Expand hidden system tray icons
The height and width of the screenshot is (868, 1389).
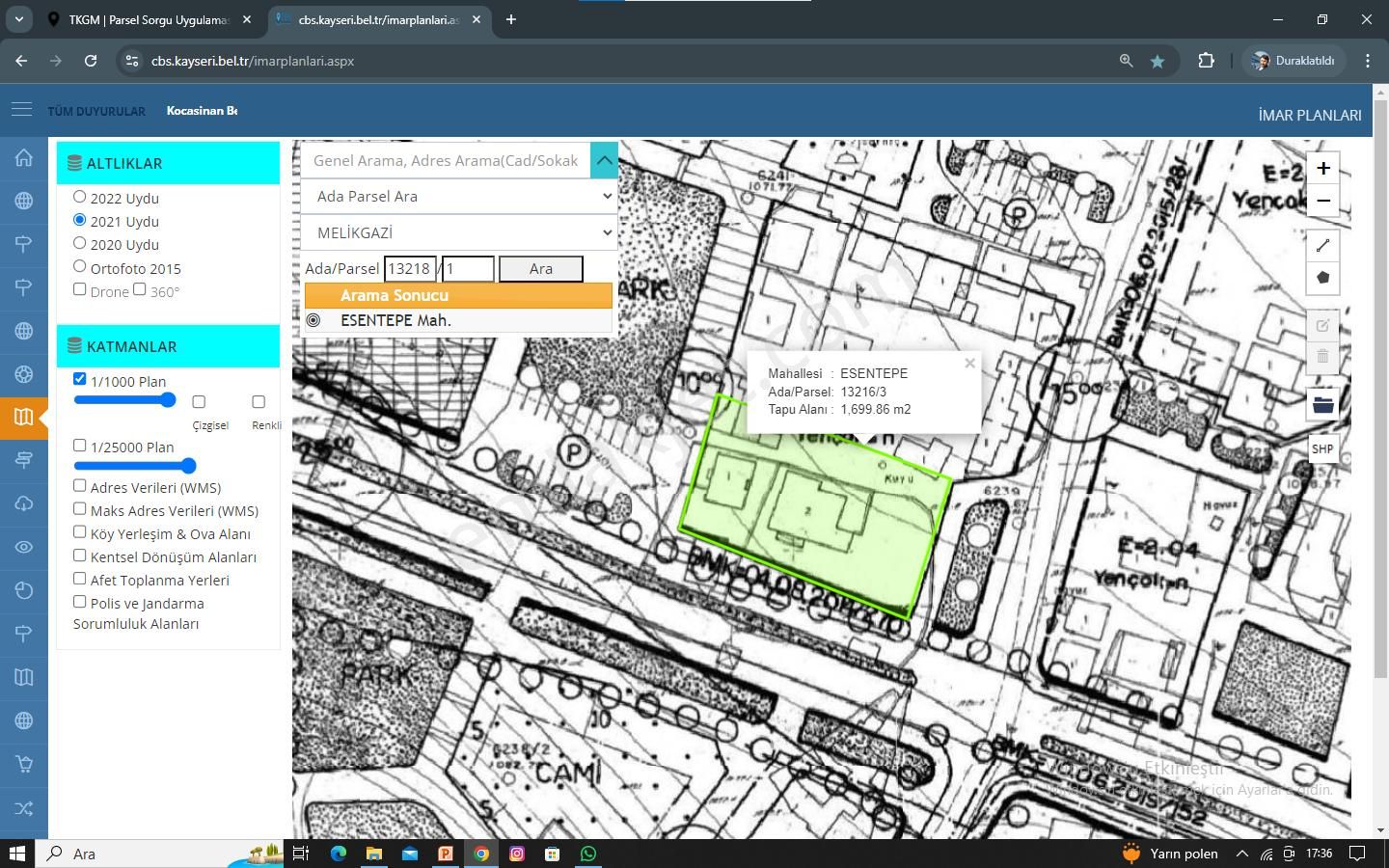point(1242,854)
